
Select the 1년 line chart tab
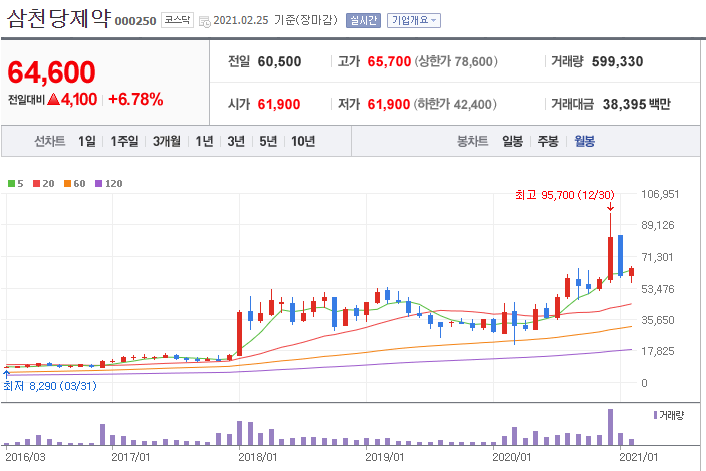click(x=204, y=141)
